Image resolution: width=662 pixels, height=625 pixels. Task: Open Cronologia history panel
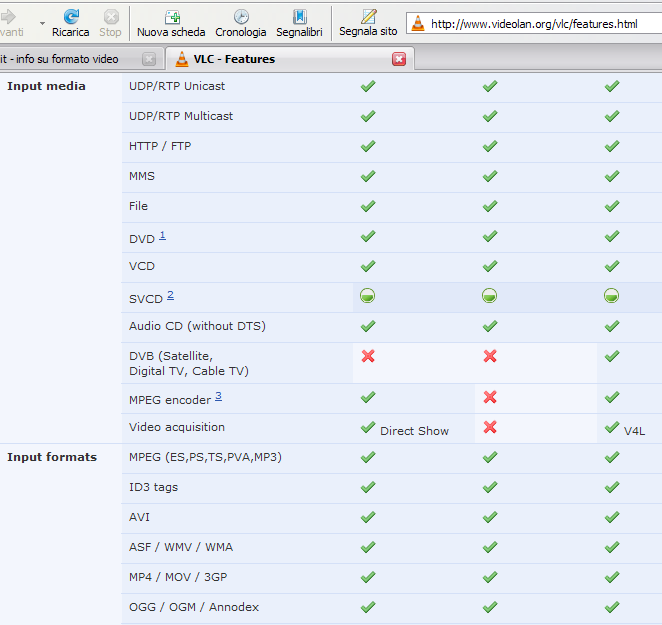[241, 22]
